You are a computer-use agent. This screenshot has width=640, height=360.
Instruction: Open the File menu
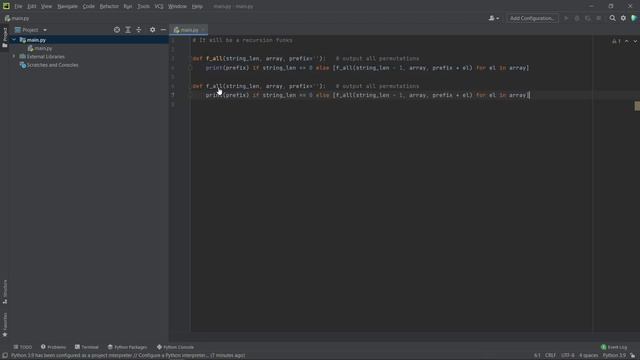point(18,7)
